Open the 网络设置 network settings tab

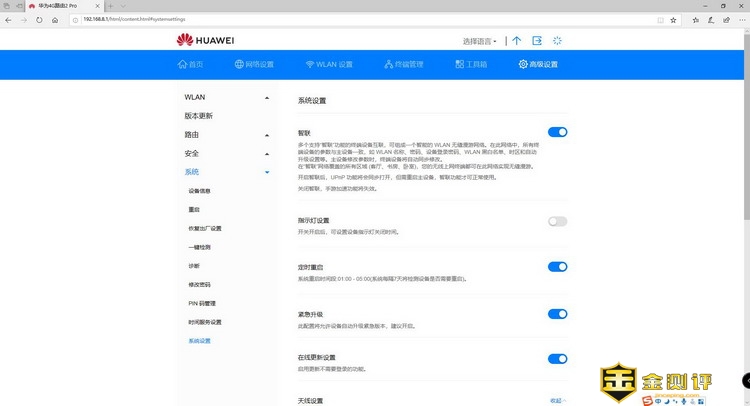[x=254, y=65]
